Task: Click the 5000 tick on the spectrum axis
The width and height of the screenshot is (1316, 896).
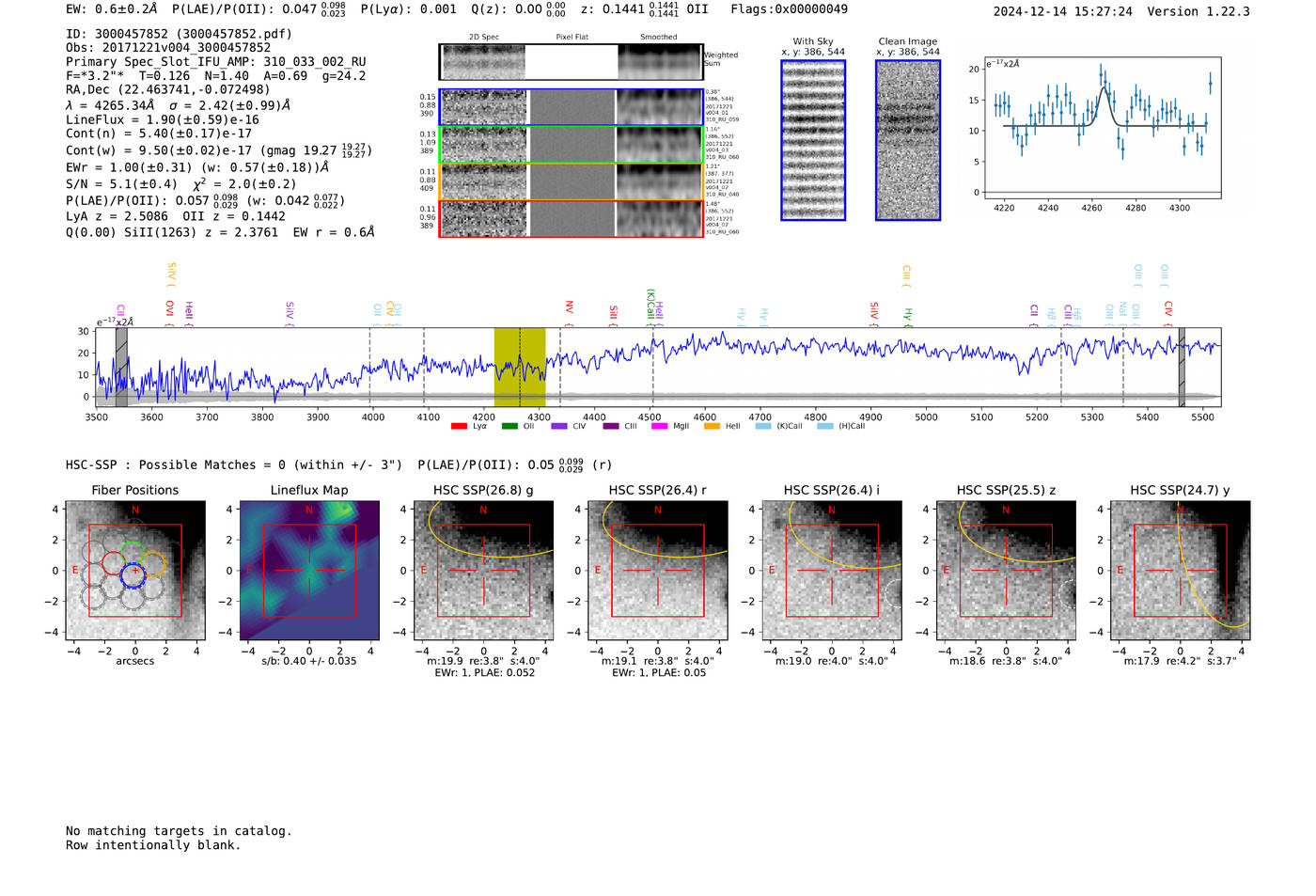Action: click(x=926, y=417)
